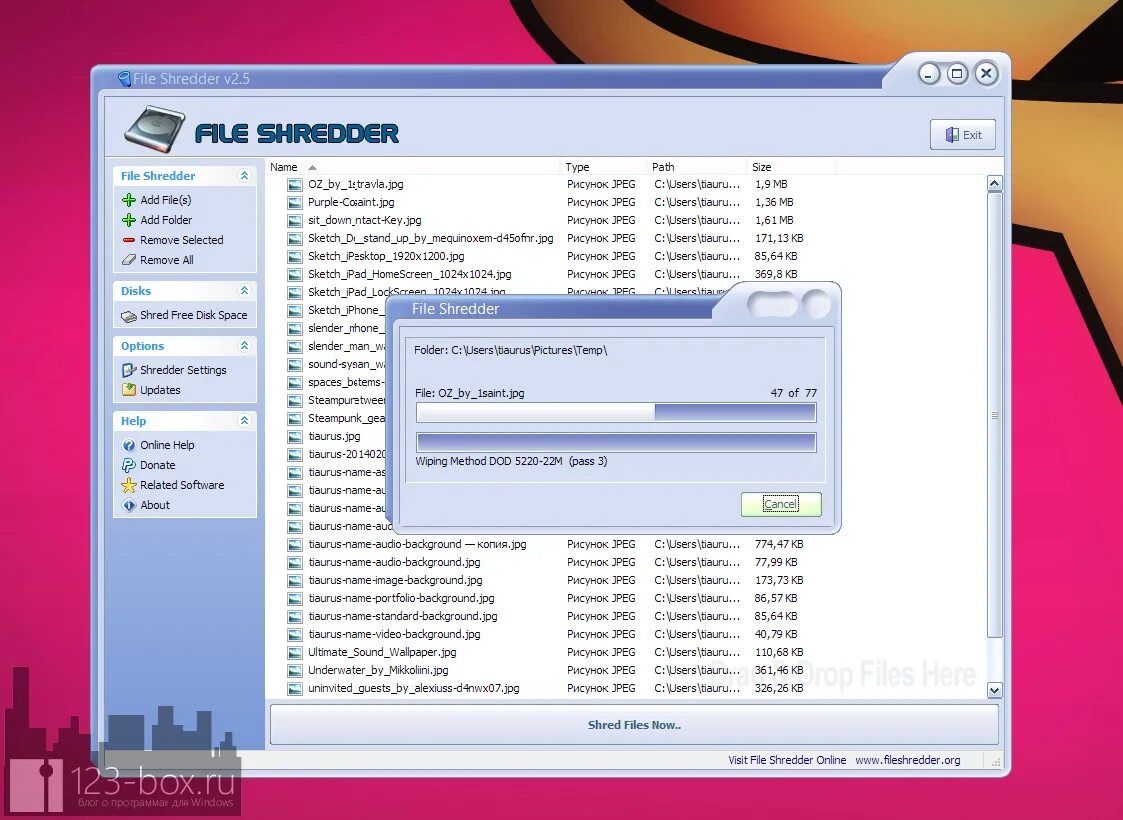Click the image icon of Purple-Coaint.jpg
This screenshot has height=820, width=1123.
(x=295, y=203)
